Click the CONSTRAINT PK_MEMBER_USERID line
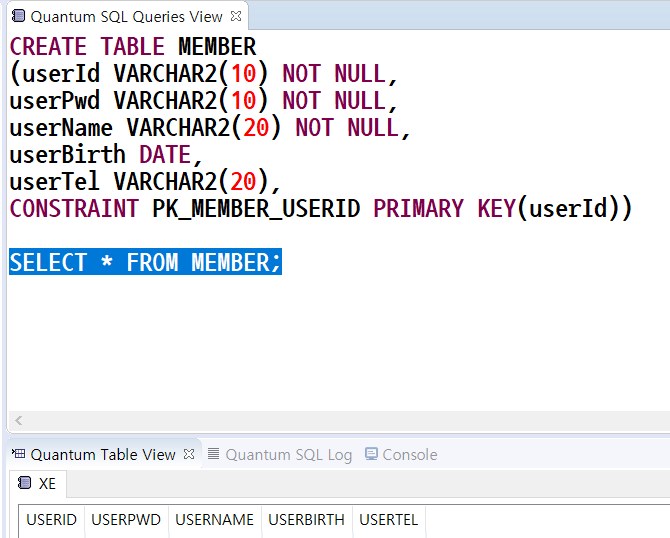 320,209
